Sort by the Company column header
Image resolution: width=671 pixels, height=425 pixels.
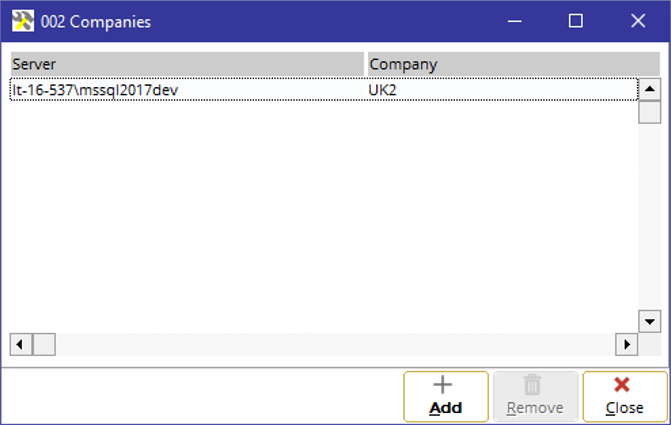tap(514, 64)
